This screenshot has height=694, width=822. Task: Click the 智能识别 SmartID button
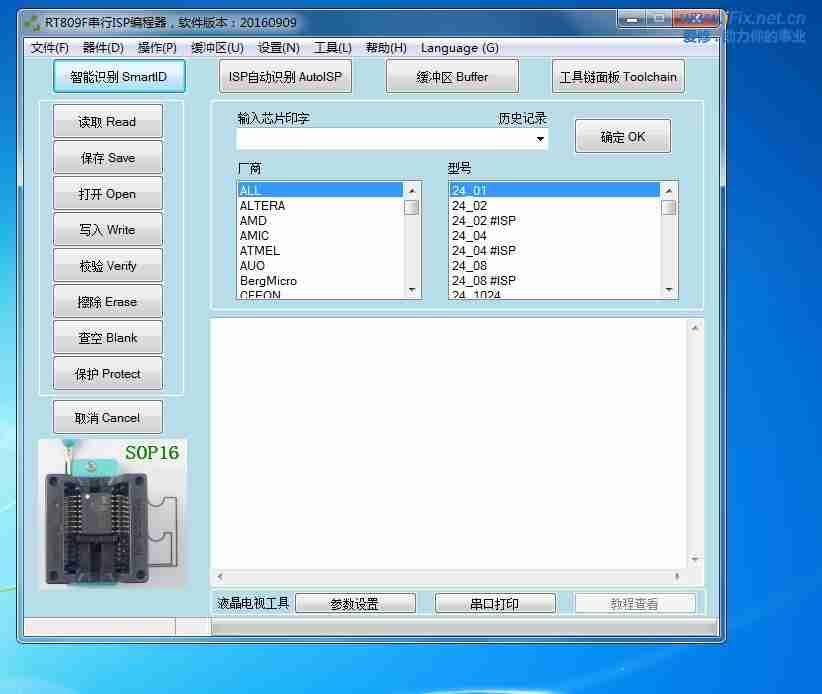(118, 75)
